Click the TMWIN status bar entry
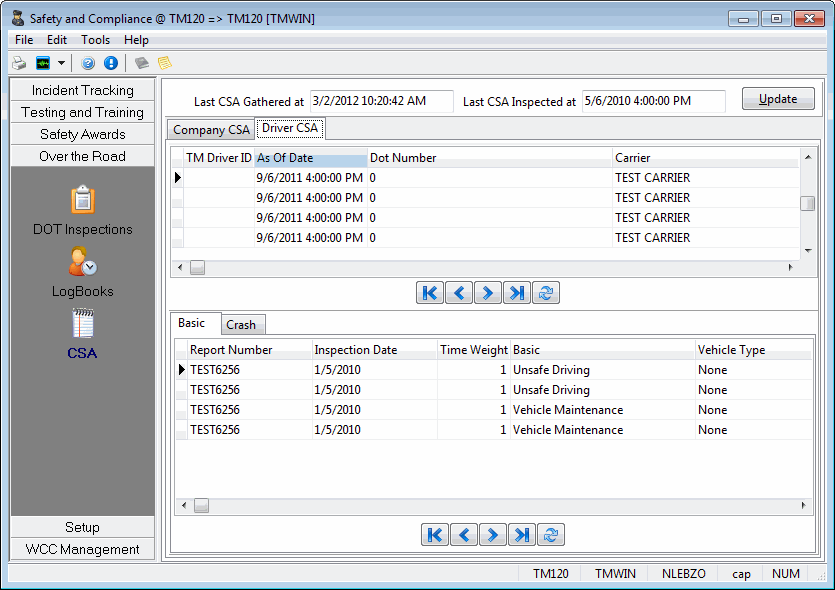The width and height of the screenshot is (835, 590). (616, 573)
